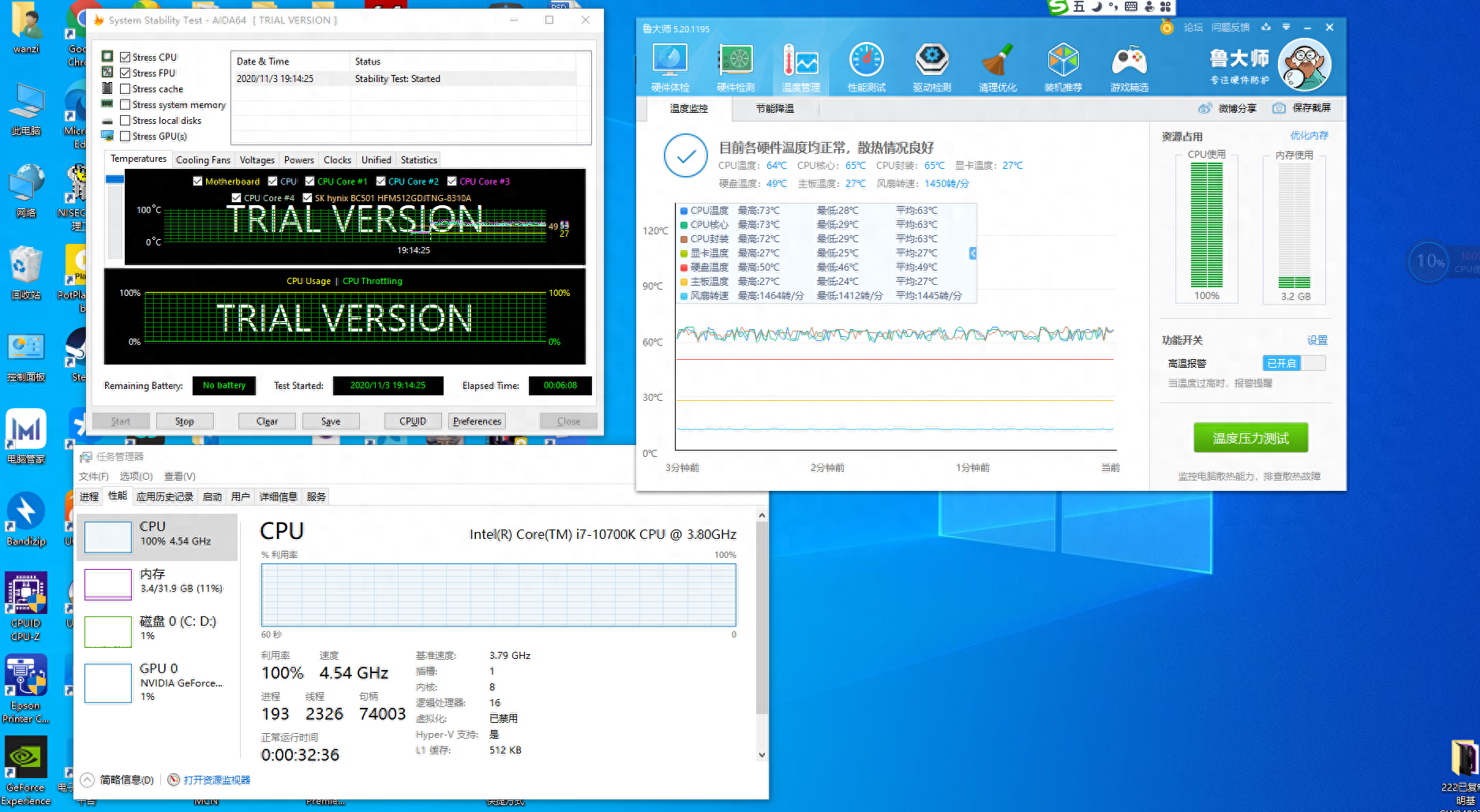Viewport: 1480px width, 812px height.
Task: Enable Stress system memory checkbox
Action: tap(125, 104)
